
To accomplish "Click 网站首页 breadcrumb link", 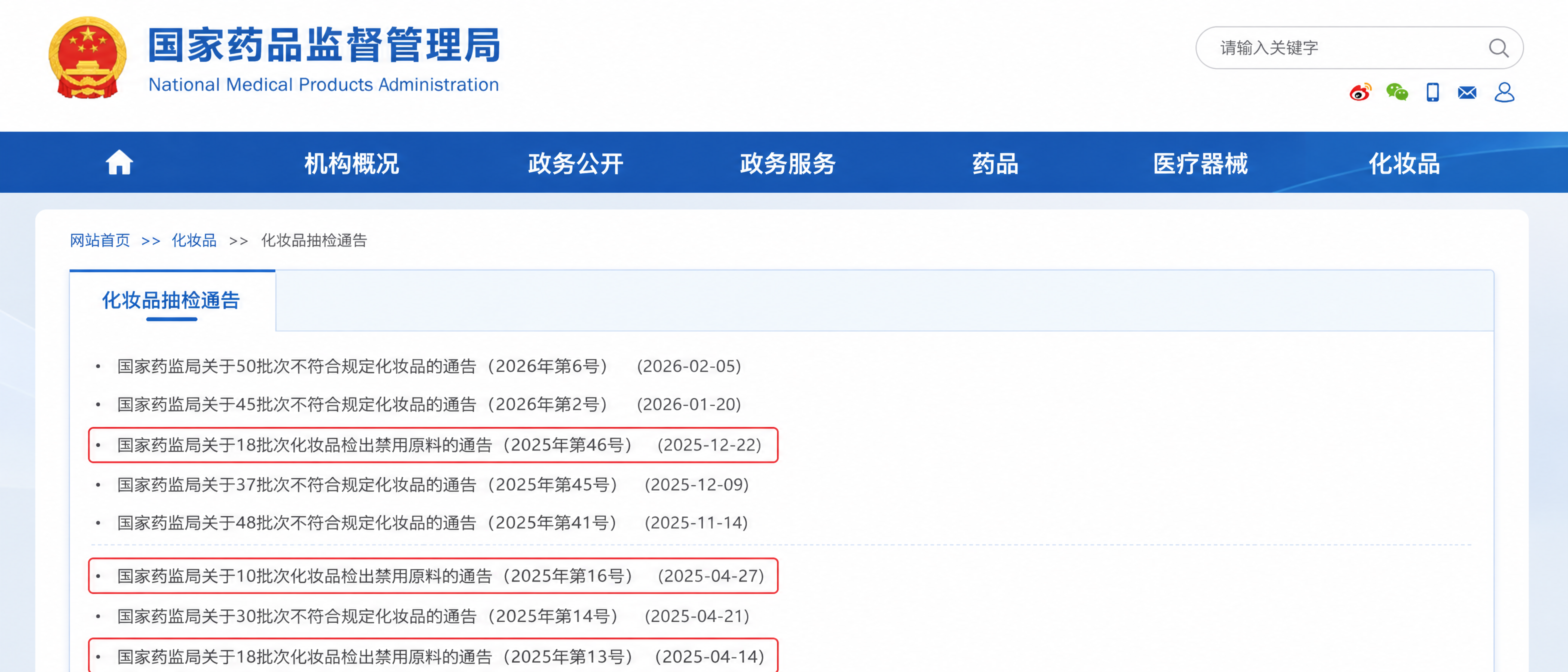I will click(x=100, y=240).
